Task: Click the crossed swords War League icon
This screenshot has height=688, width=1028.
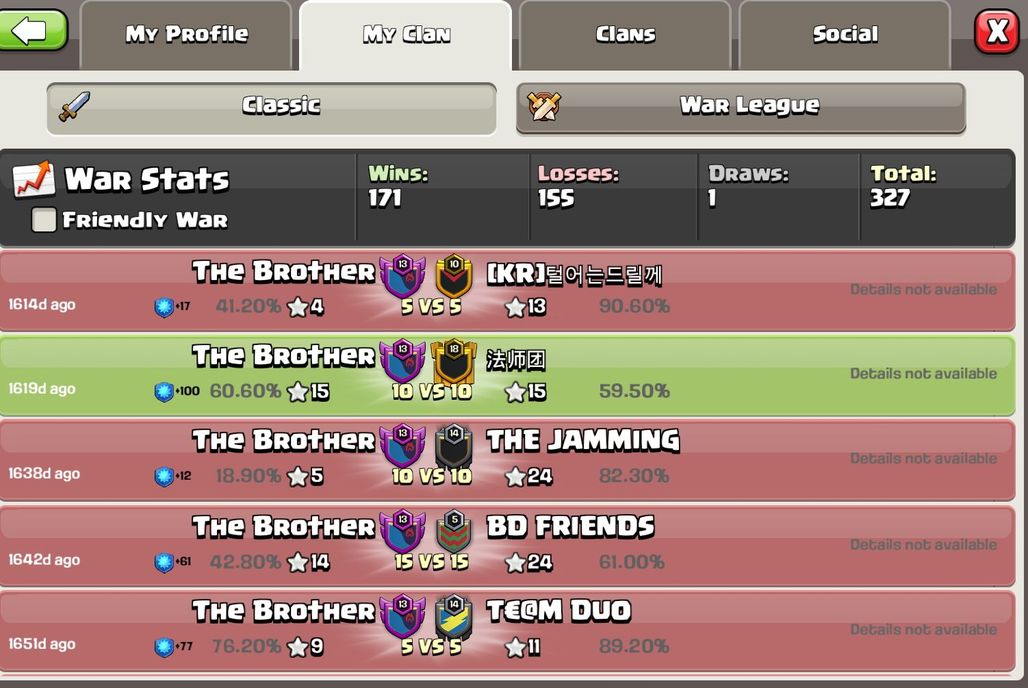Action: [544, 106]
